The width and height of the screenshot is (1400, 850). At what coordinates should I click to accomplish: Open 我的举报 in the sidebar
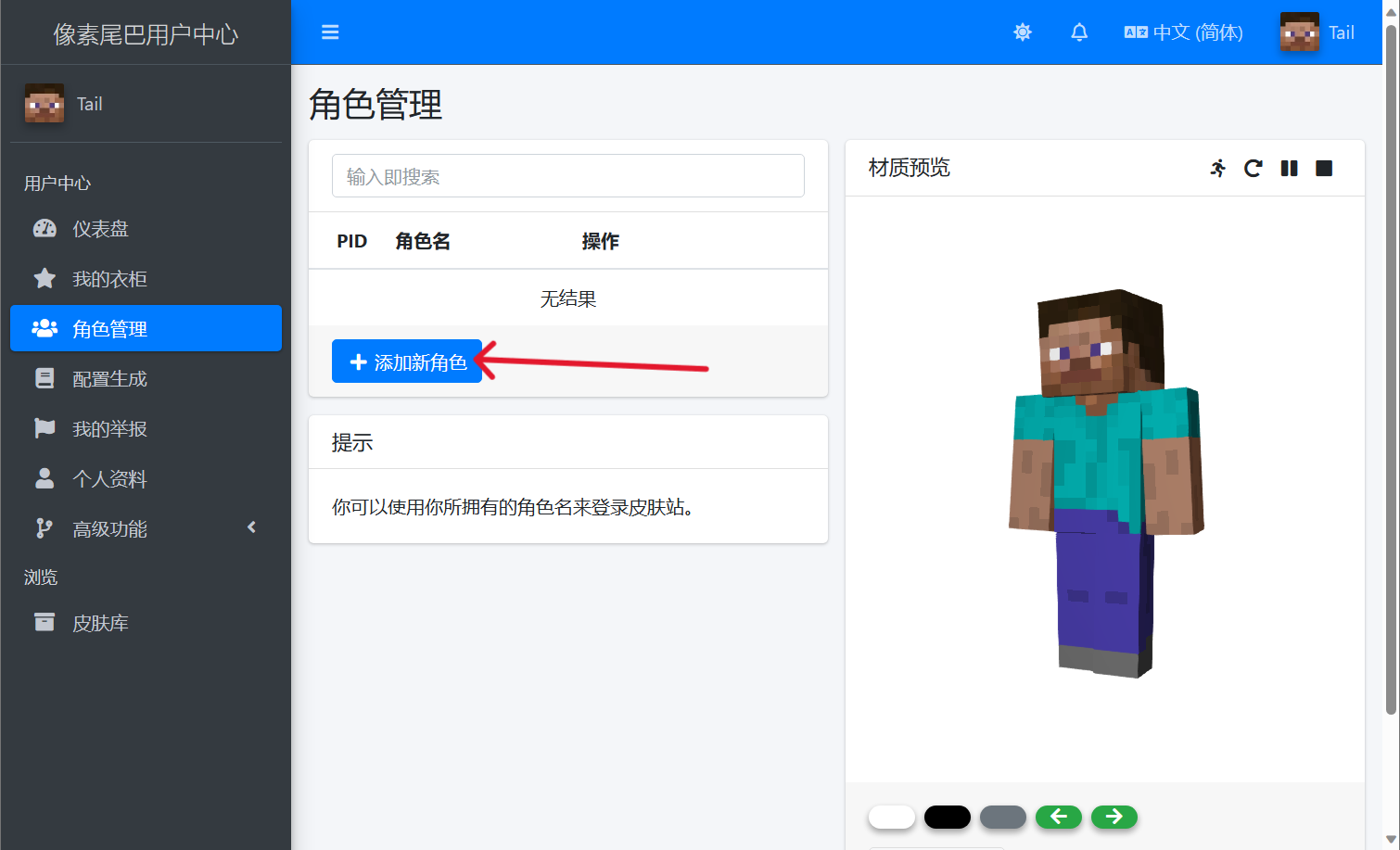coord(146,429)
